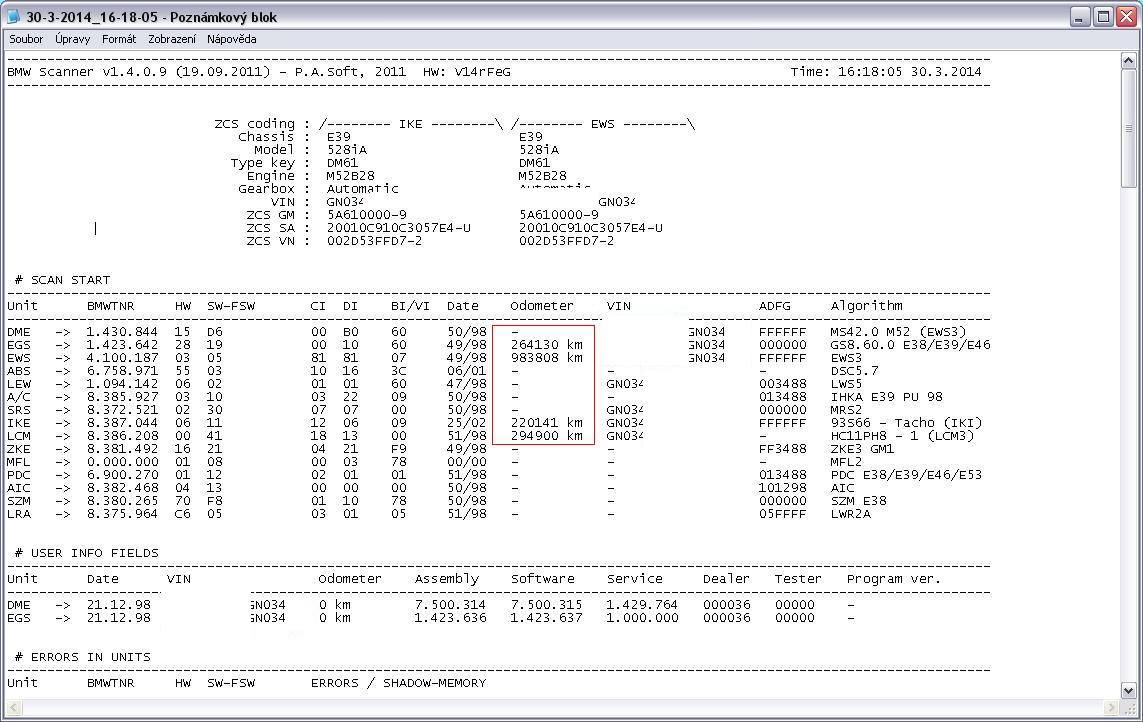This screenshot has height=722, width=1143.
Task: Click the SRS part number '8.372.521'
Action: point(122,410)
